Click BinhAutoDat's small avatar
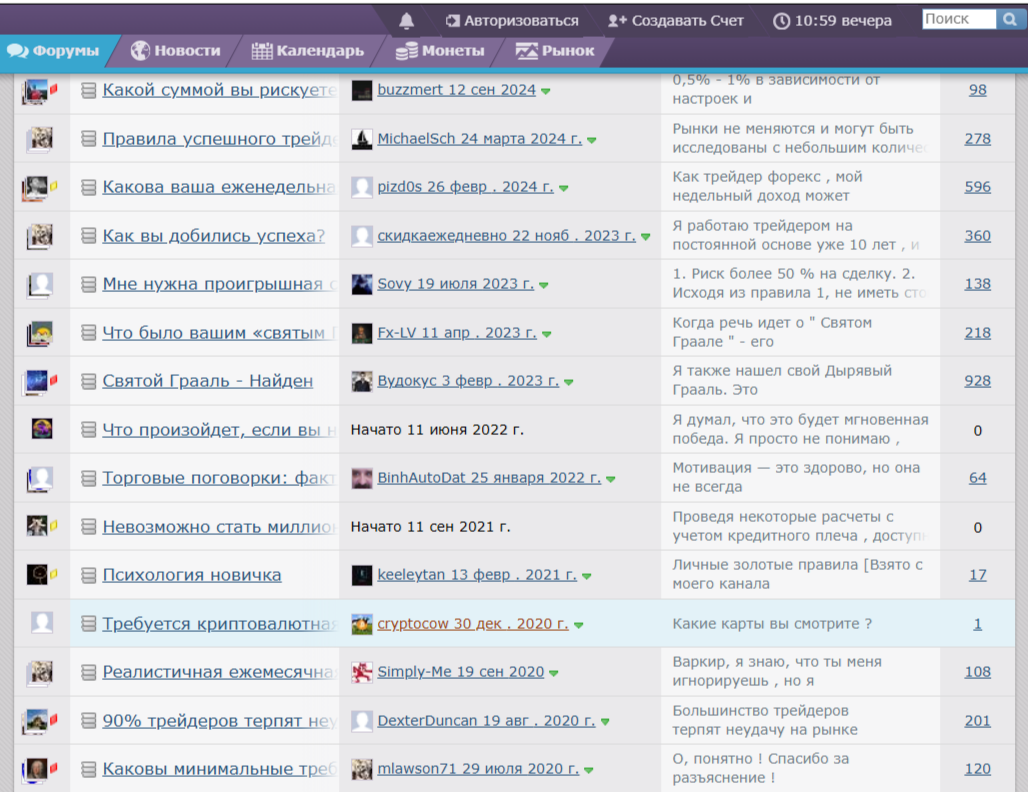This screenshot has height=792, width=1028. coord(362,478)
